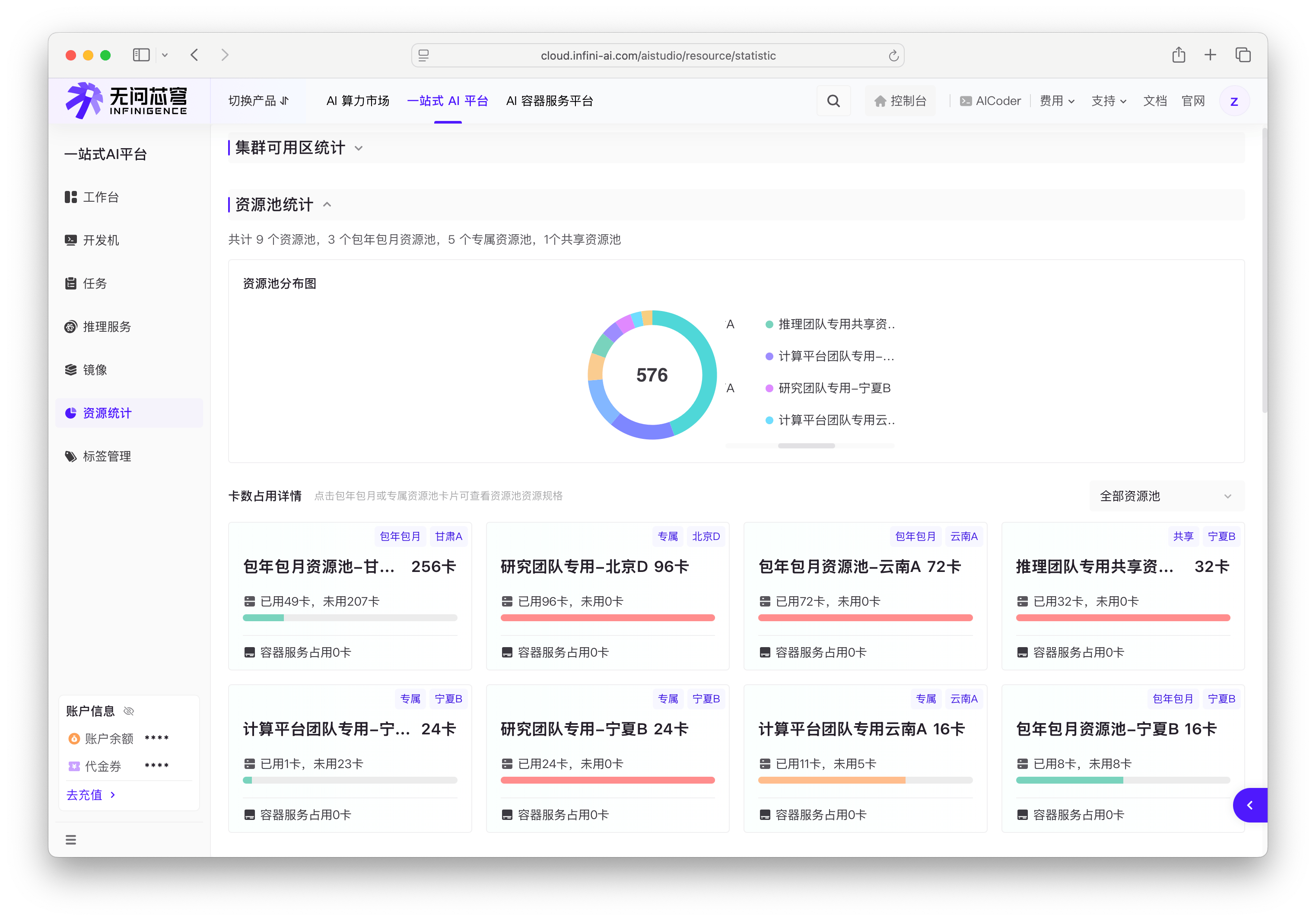Open 镜像 in the sidebar
Viewport: 1316px width, 921px height.
click(x=95, y=370)
